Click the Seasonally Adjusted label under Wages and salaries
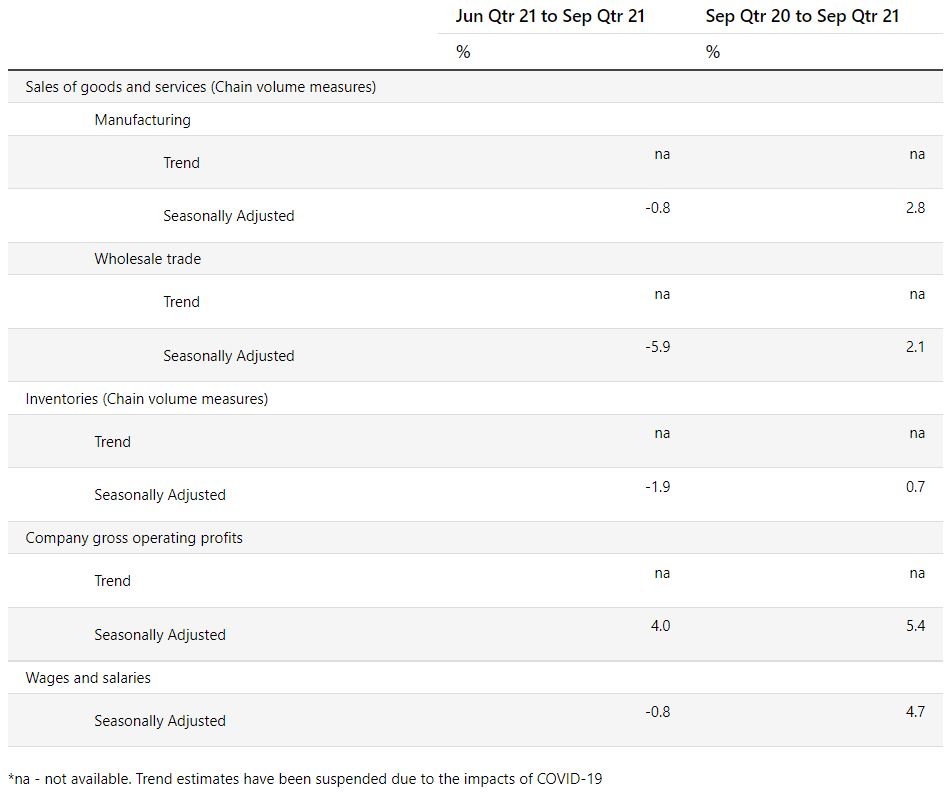Image resolution: width=951 pixels, height=797 pixels. [x=160, y=721]
